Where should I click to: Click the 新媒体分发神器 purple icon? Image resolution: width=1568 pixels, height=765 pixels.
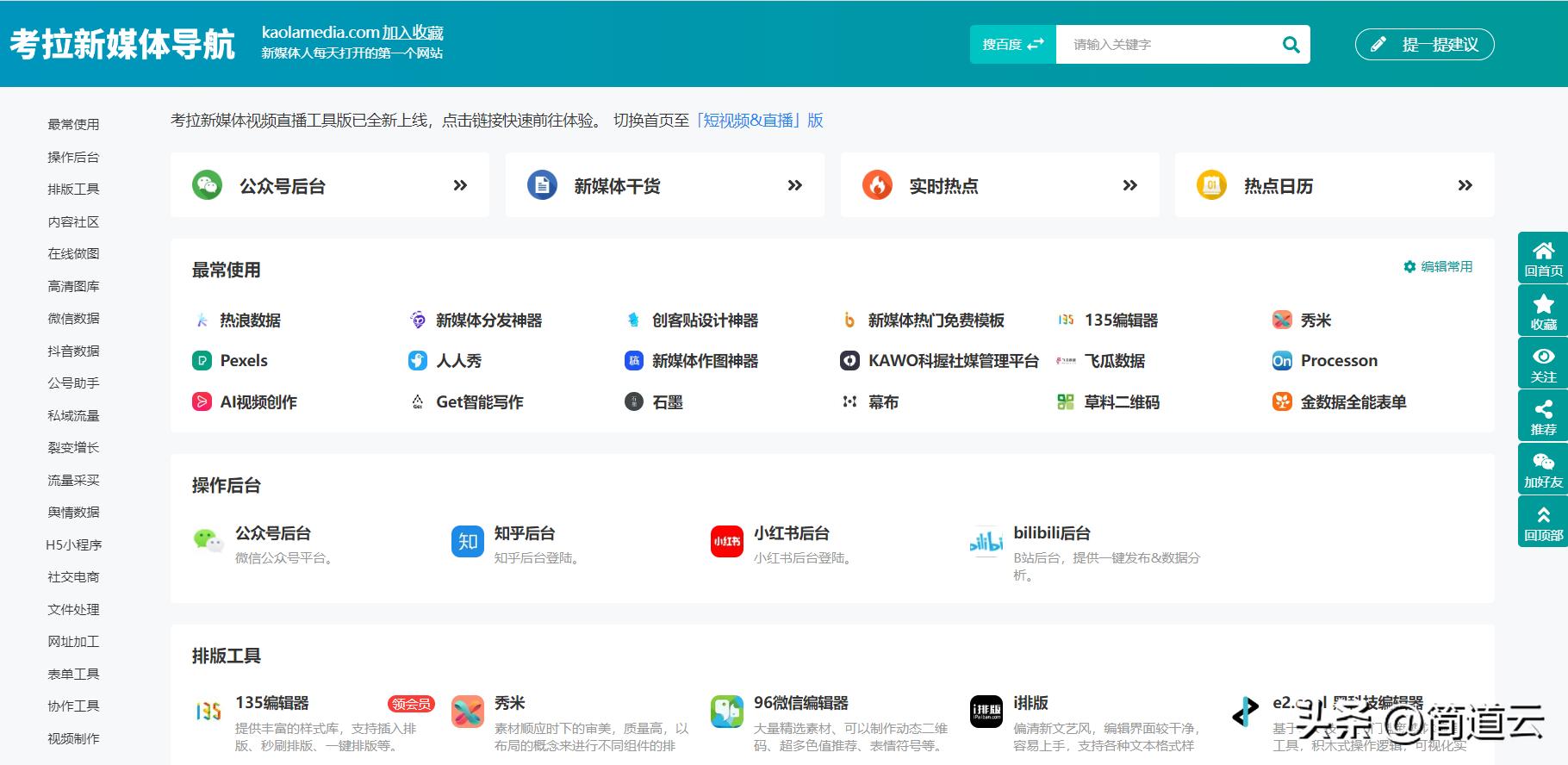tap(418, 320)
